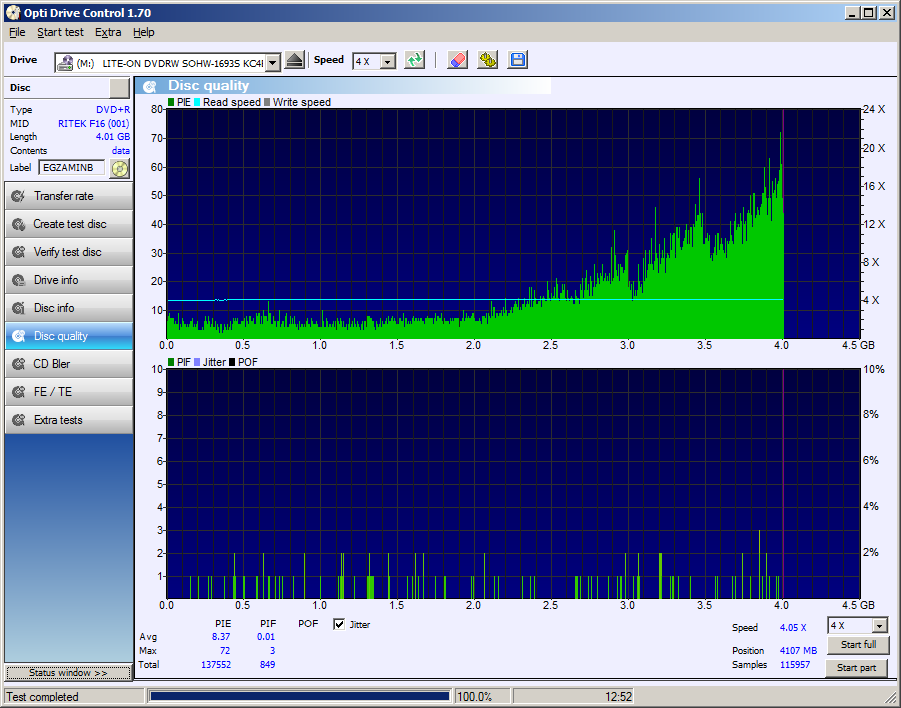Click the position value 4107 MB
Screen dimensions: 901x708
click(798, 651)
